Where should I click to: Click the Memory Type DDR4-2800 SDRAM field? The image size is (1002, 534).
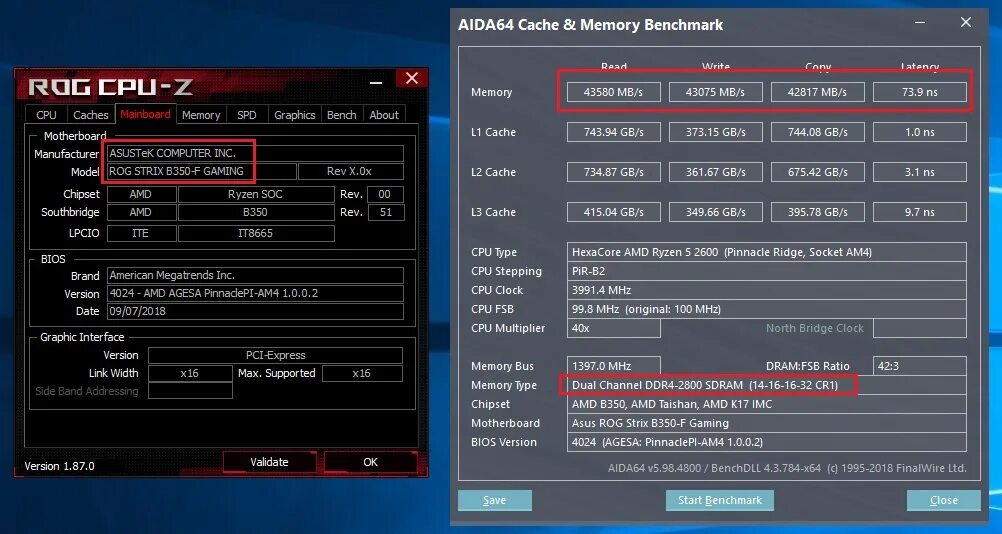[x=767, y=385]
